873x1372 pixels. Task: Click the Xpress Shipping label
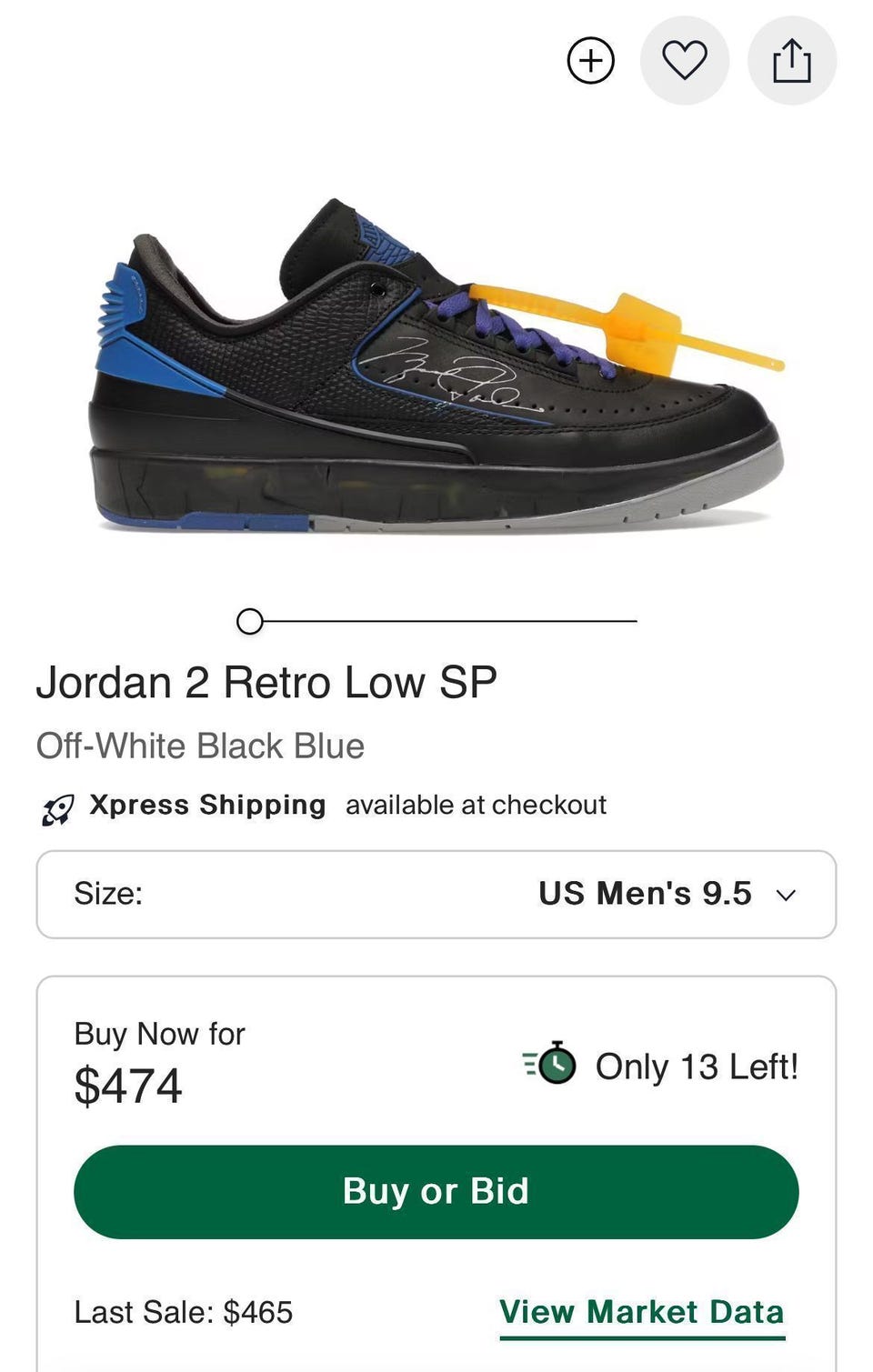pos(207,805)
